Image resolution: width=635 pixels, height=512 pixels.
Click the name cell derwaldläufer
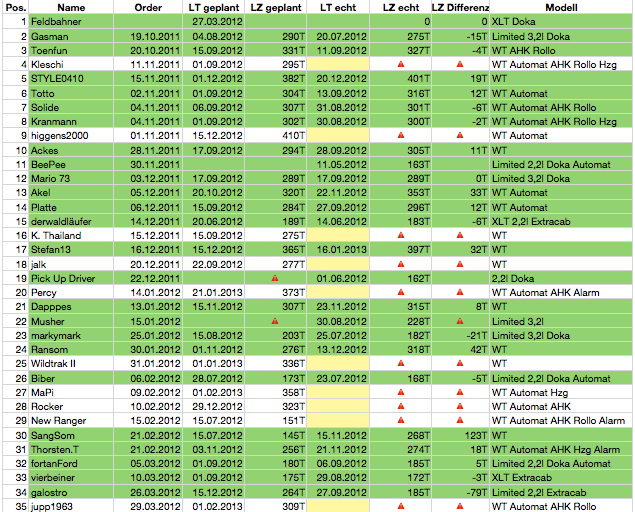[x=71, y=221]
